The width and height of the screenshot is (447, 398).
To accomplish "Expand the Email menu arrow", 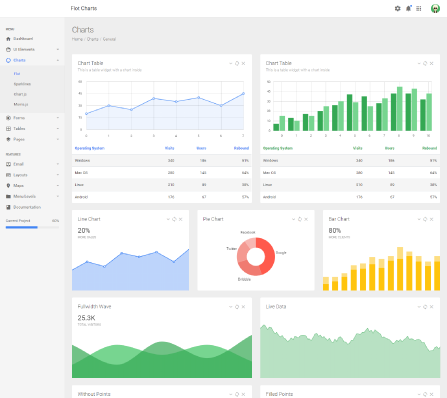I will [58, 164].
